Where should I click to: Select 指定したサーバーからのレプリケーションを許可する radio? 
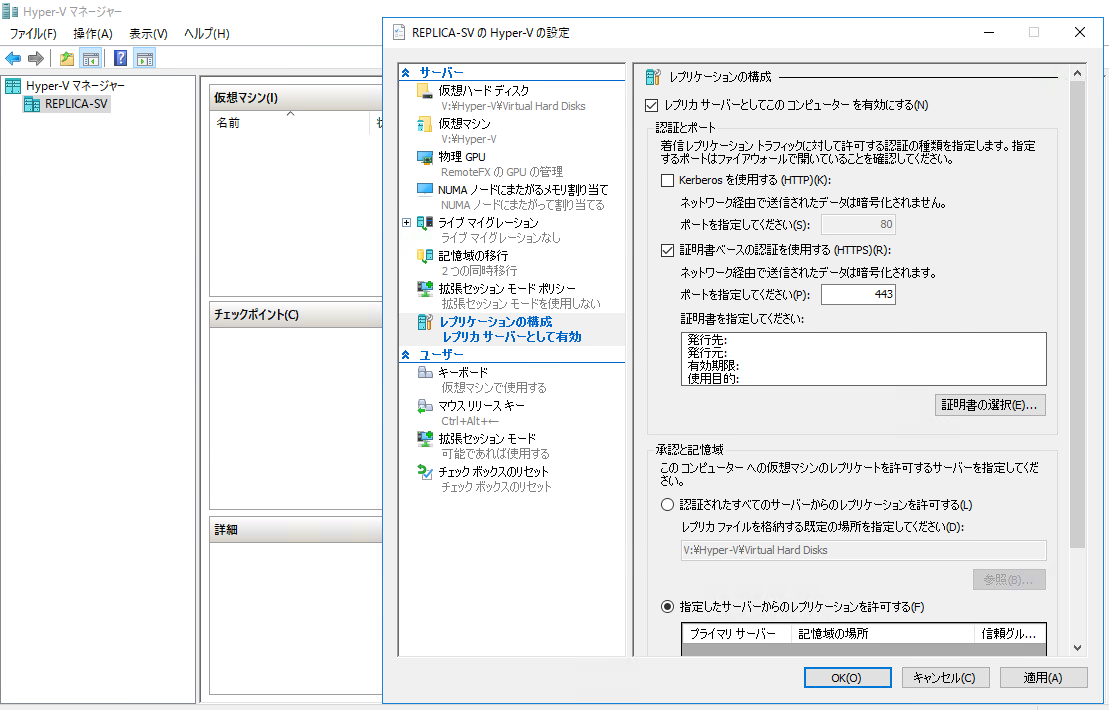667,607
